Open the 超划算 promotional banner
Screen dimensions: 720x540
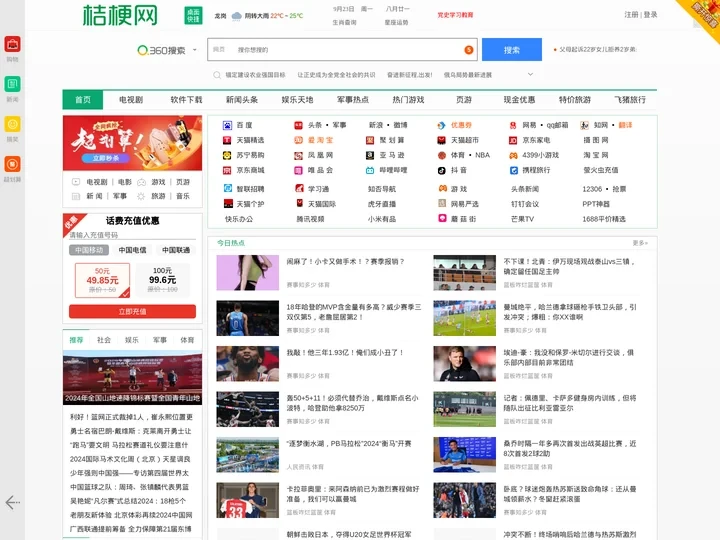coord(132,143)
